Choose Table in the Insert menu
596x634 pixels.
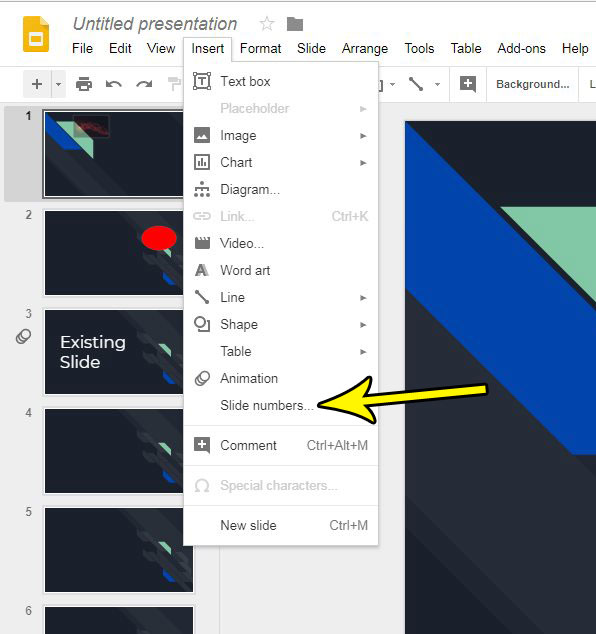pyautogui.click(x=281, y=351)
